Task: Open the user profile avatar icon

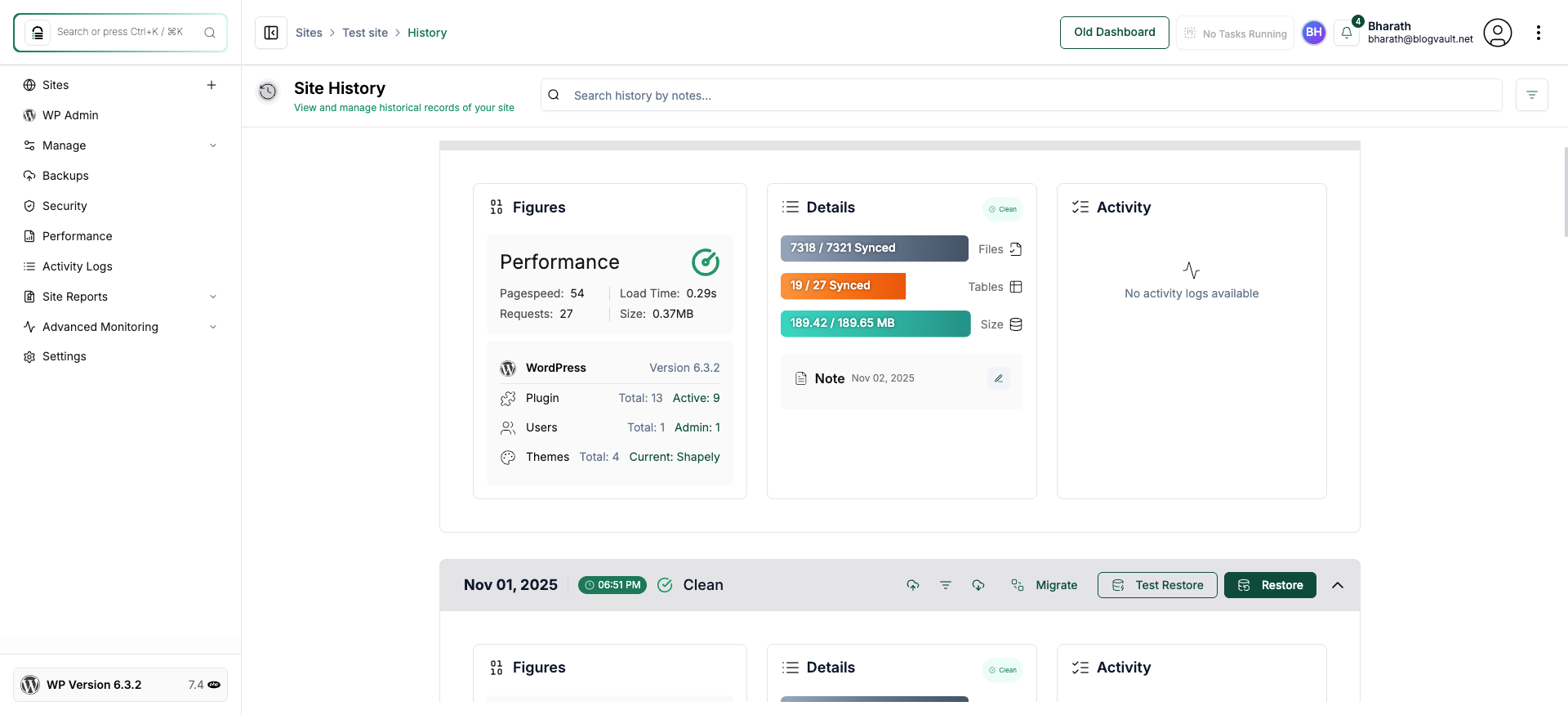Action: pos(1497,33)
